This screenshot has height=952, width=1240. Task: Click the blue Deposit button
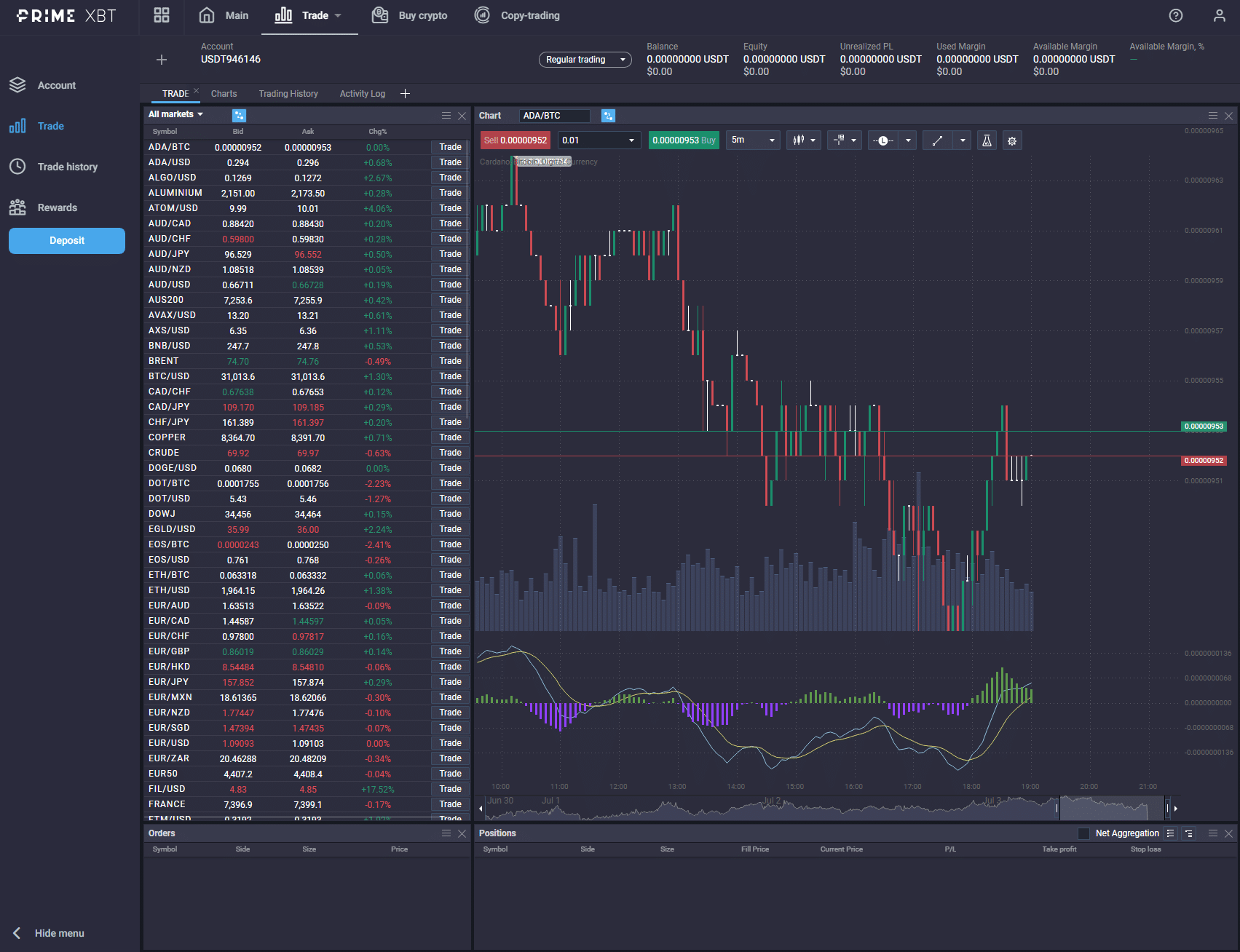[x=67, y=241]
